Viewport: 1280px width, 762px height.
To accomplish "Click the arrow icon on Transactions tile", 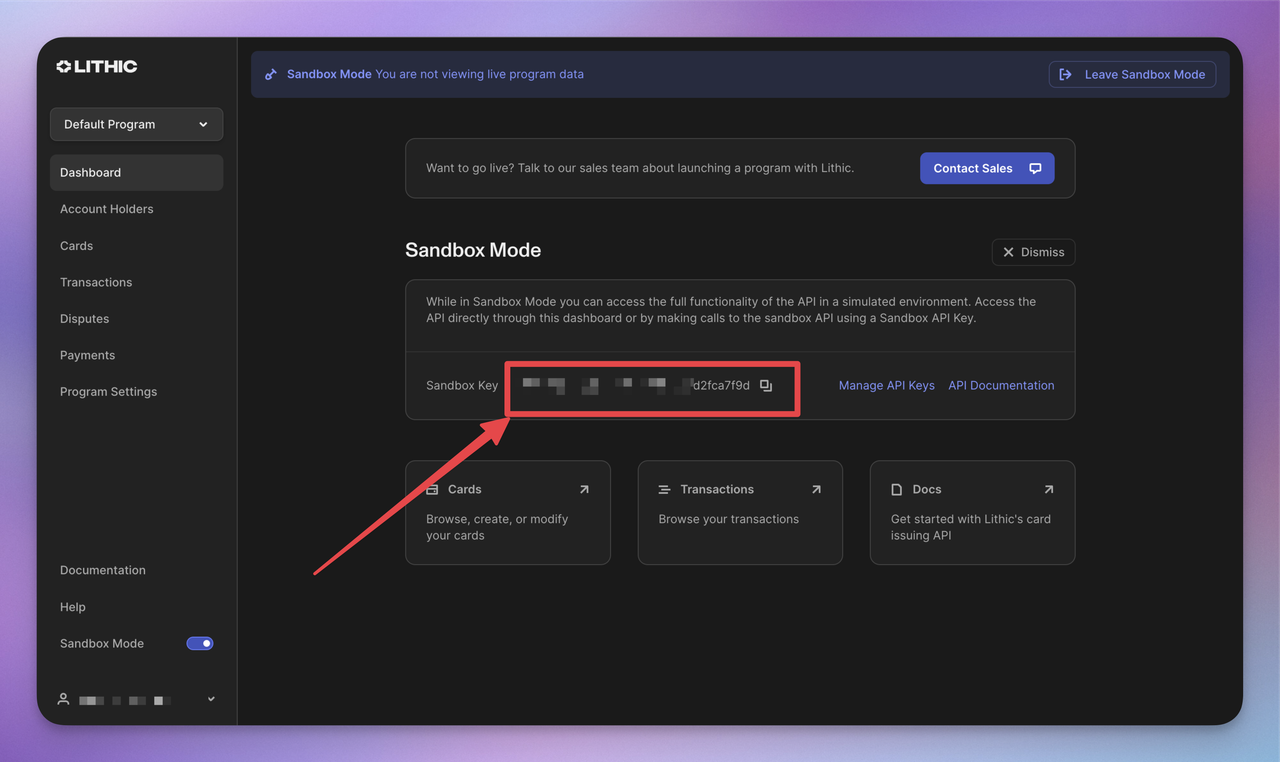I will [816, 489].
